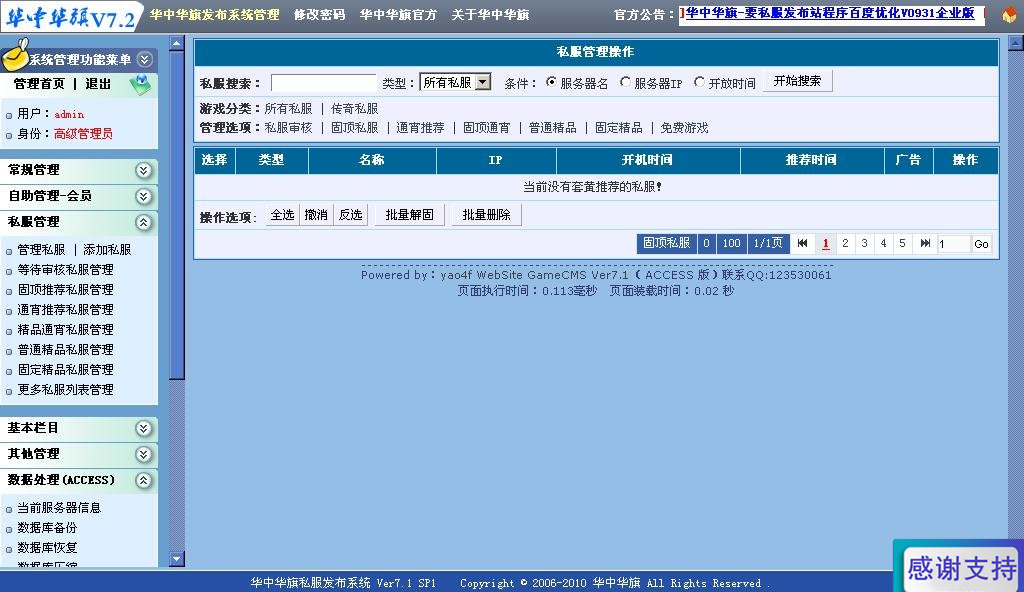Click the 华中华旗 V7.2 logo
The width and height of the screenshot is (1024, 592).
tap(71, 16)
